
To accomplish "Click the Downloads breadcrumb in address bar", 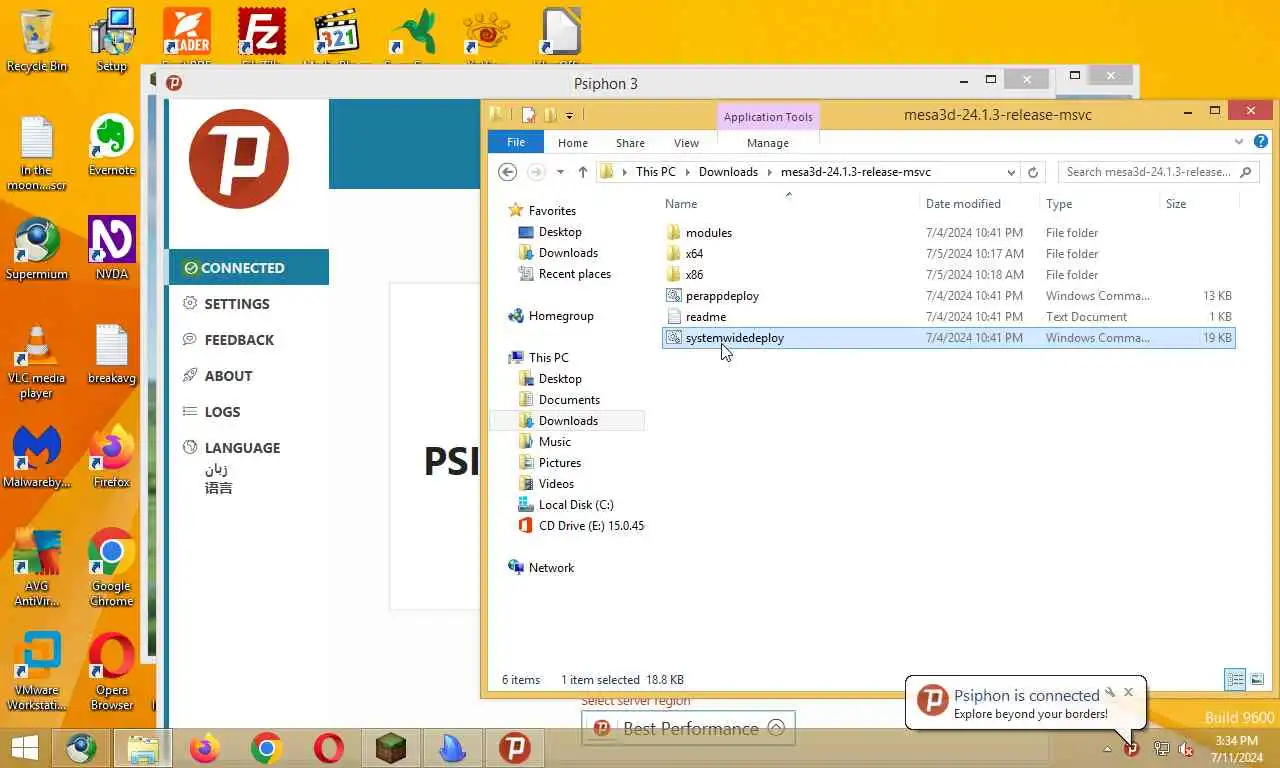I will point(728,172).
